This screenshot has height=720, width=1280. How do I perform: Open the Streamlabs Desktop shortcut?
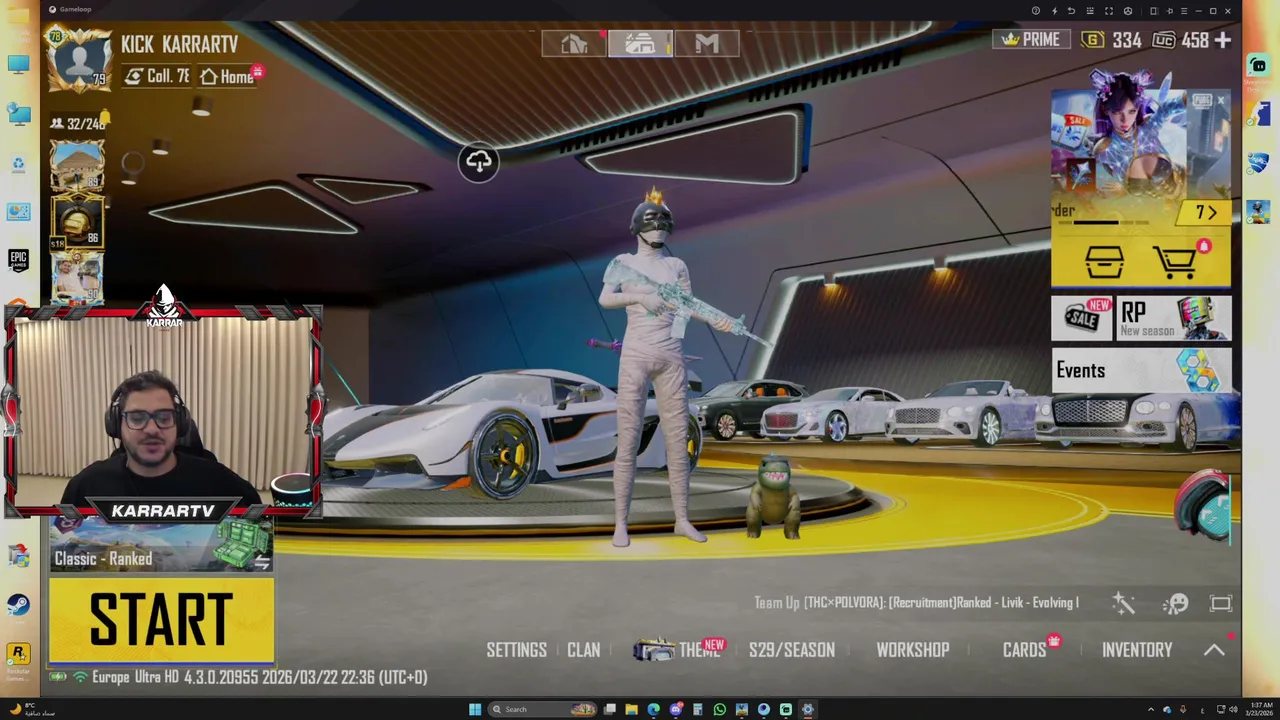click(1258, 66)
